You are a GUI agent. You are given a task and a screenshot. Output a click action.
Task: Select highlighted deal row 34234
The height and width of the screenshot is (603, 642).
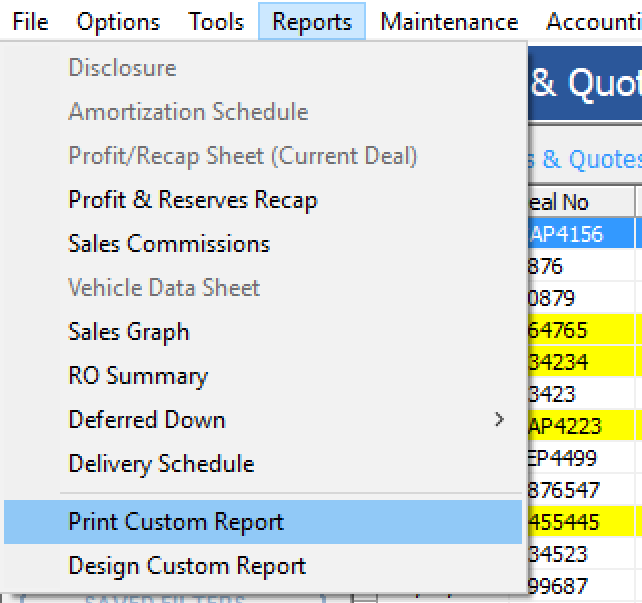tap(585, 362)
